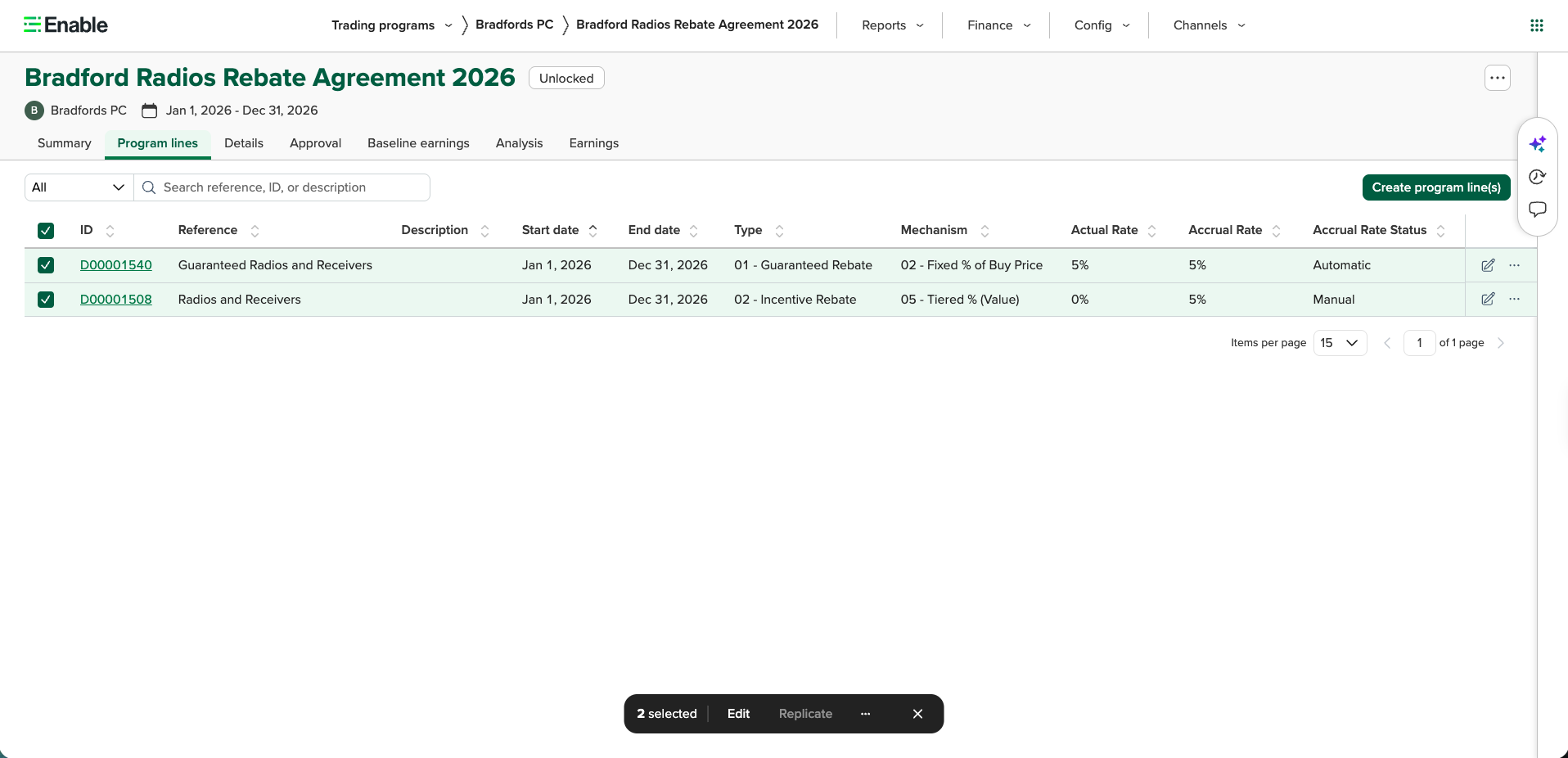Select the Program lines tab
The image size is (1568, 758).
coord(158,143)
